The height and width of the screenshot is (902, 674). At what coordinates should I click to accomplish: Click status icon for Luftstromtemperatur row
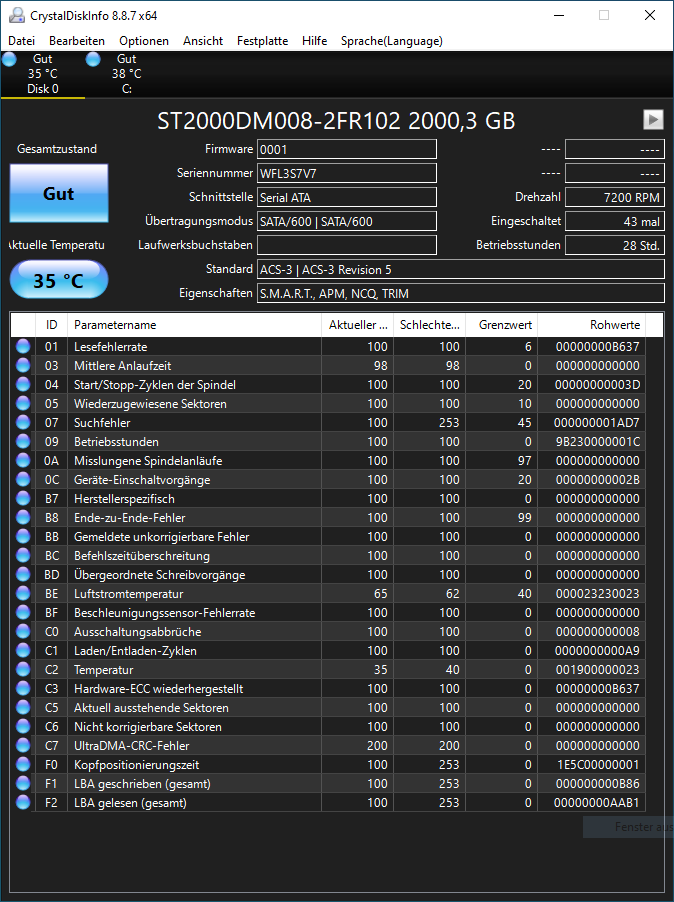(23, 593)
